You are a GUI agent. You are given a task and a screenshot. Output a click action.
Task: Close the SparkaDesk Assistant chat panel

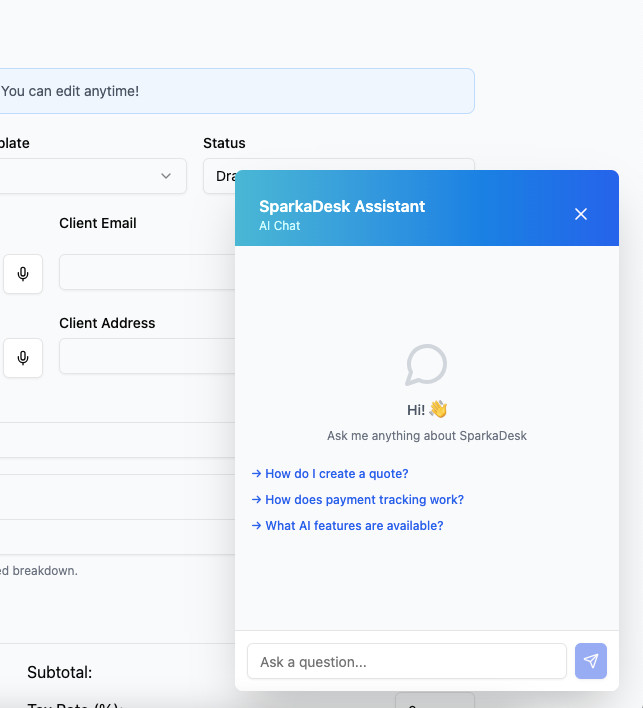(x=581, y=214)
